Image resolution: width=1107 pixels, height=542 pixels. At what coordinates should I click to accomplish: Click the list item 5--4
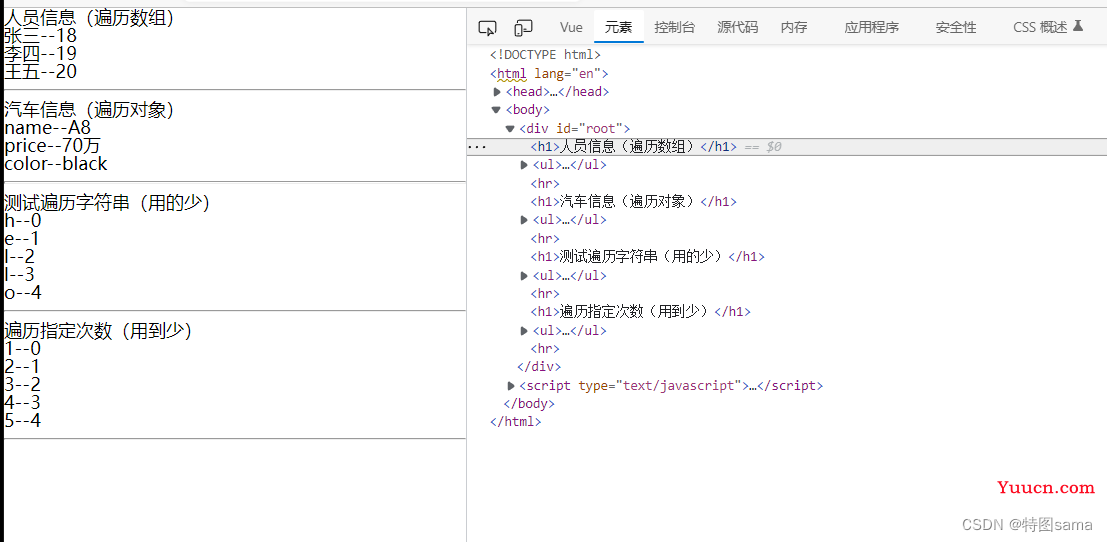[x=23, y=420]
